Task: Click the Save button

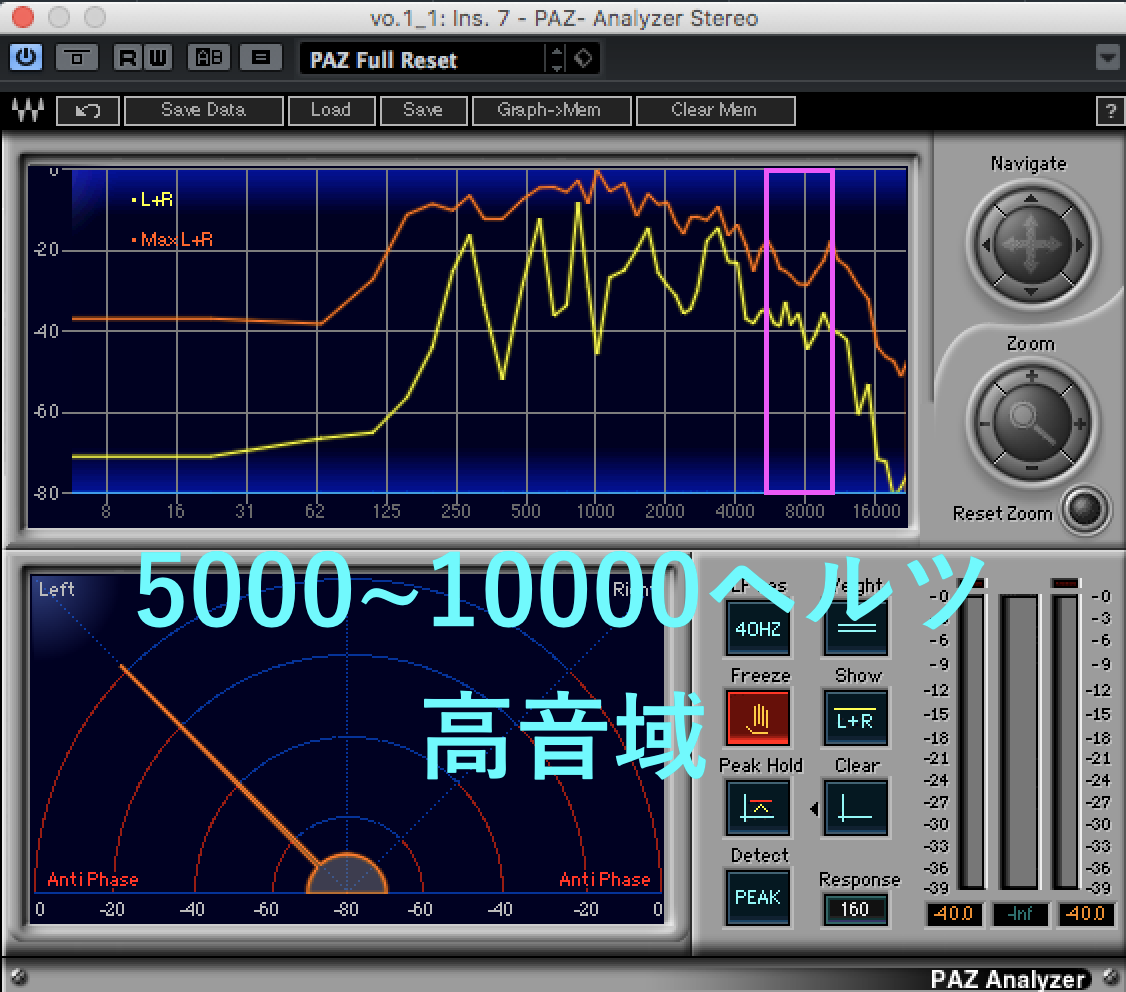Action: click(x=423, y=111)
